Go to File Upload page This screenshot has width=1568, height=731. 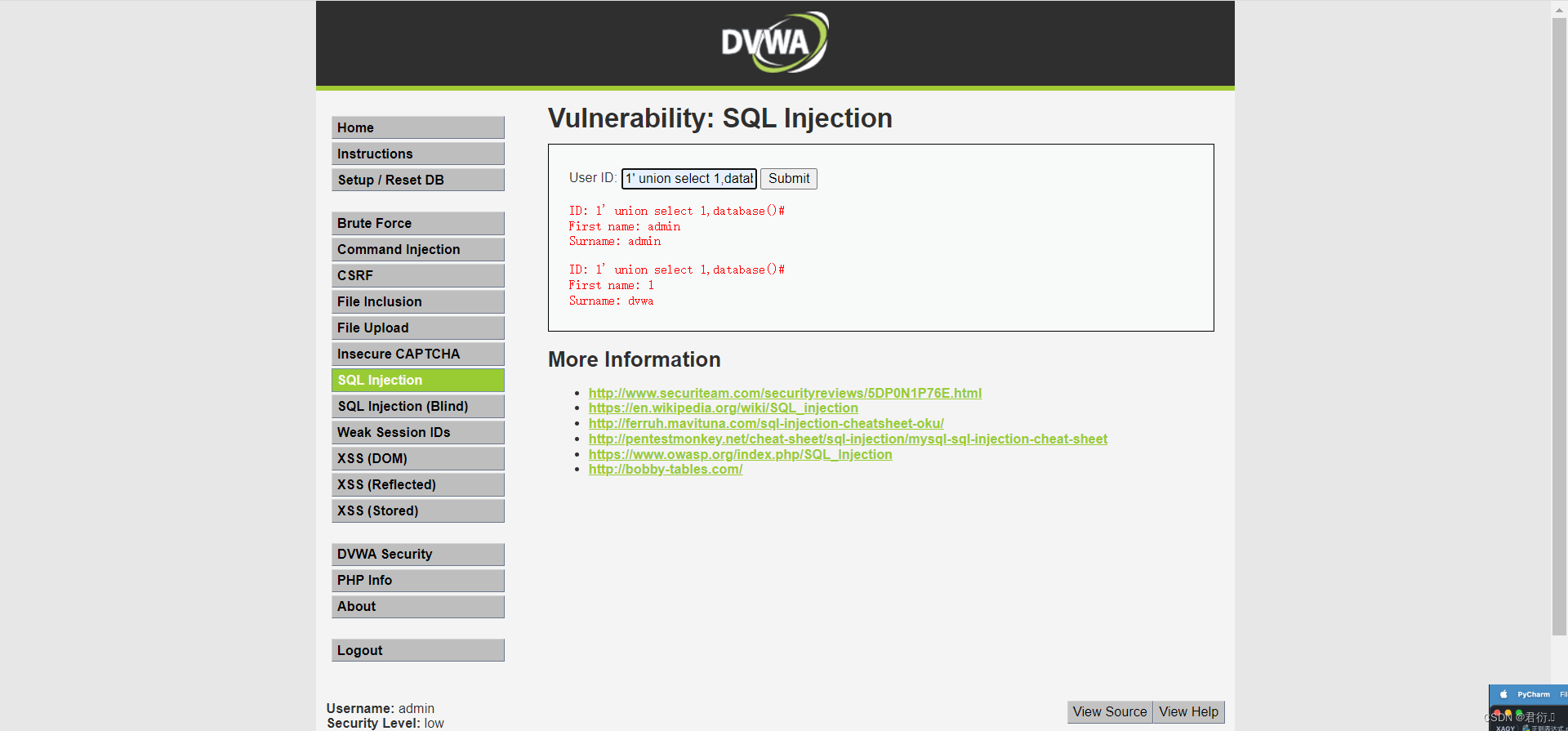pos(418,328)
